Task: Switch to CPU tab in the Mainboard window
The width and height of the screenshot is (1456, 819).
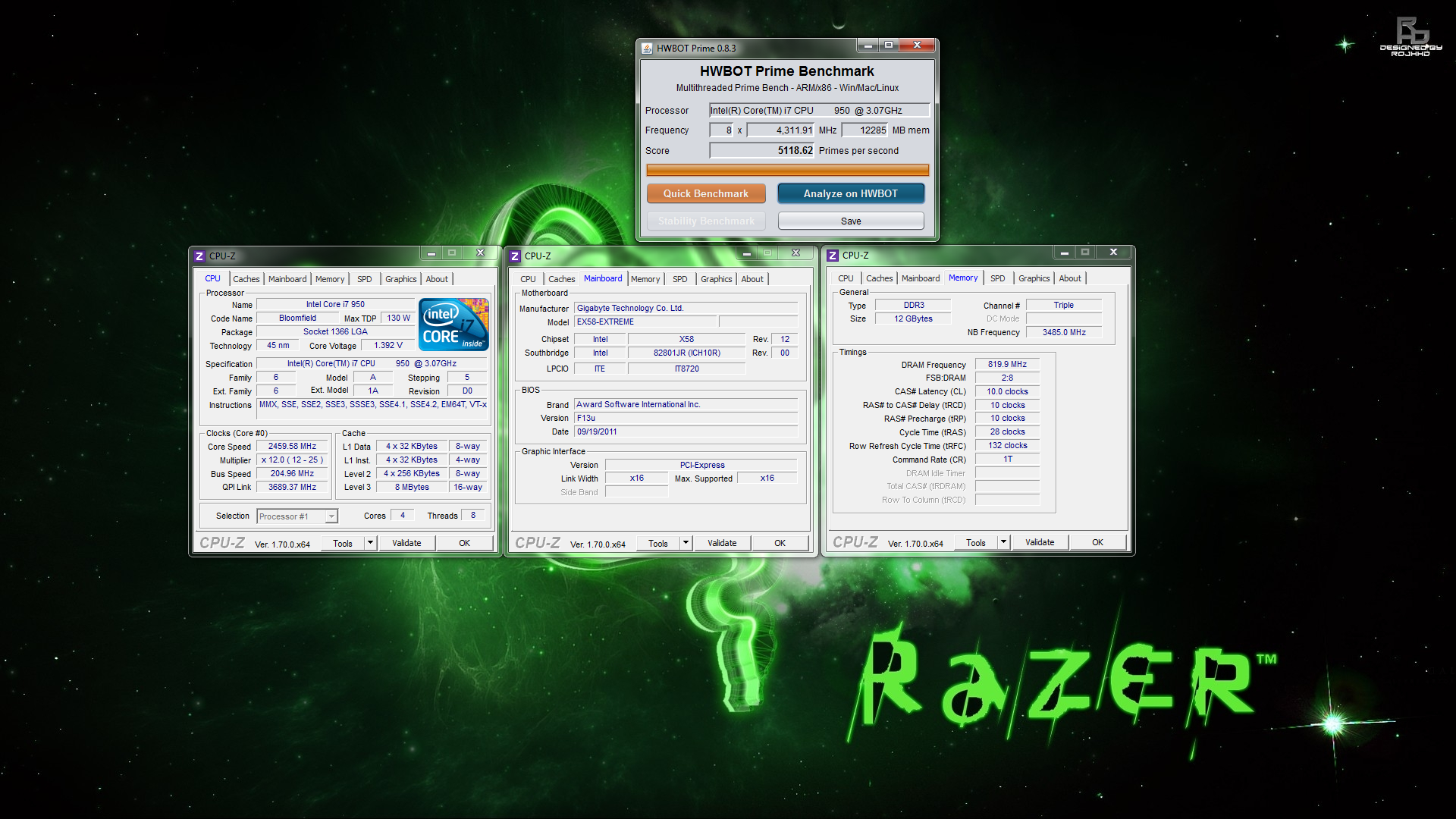Action: 528,279
